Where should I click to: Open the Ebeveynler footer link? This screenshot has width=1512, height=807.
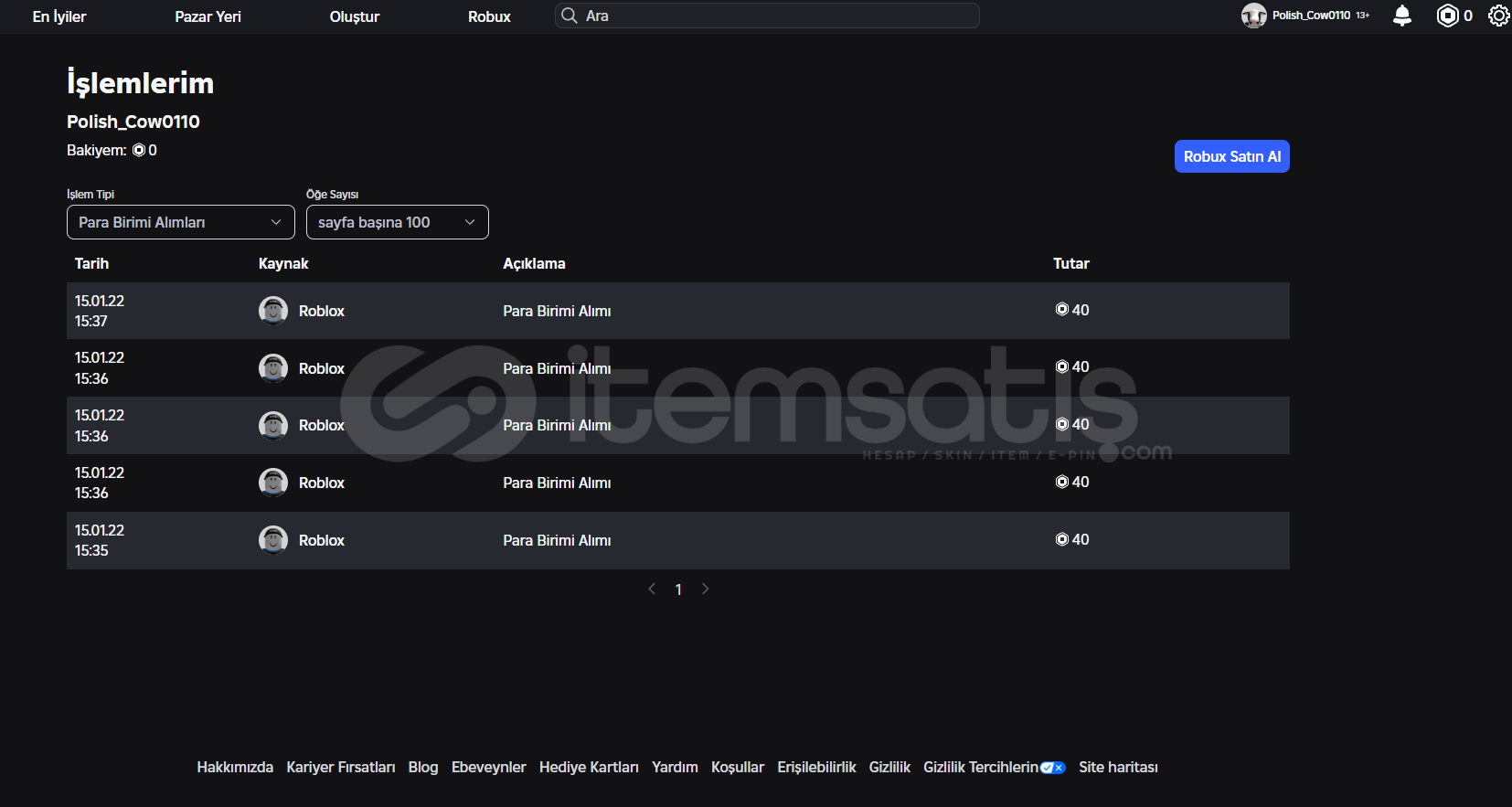[489, 768]
